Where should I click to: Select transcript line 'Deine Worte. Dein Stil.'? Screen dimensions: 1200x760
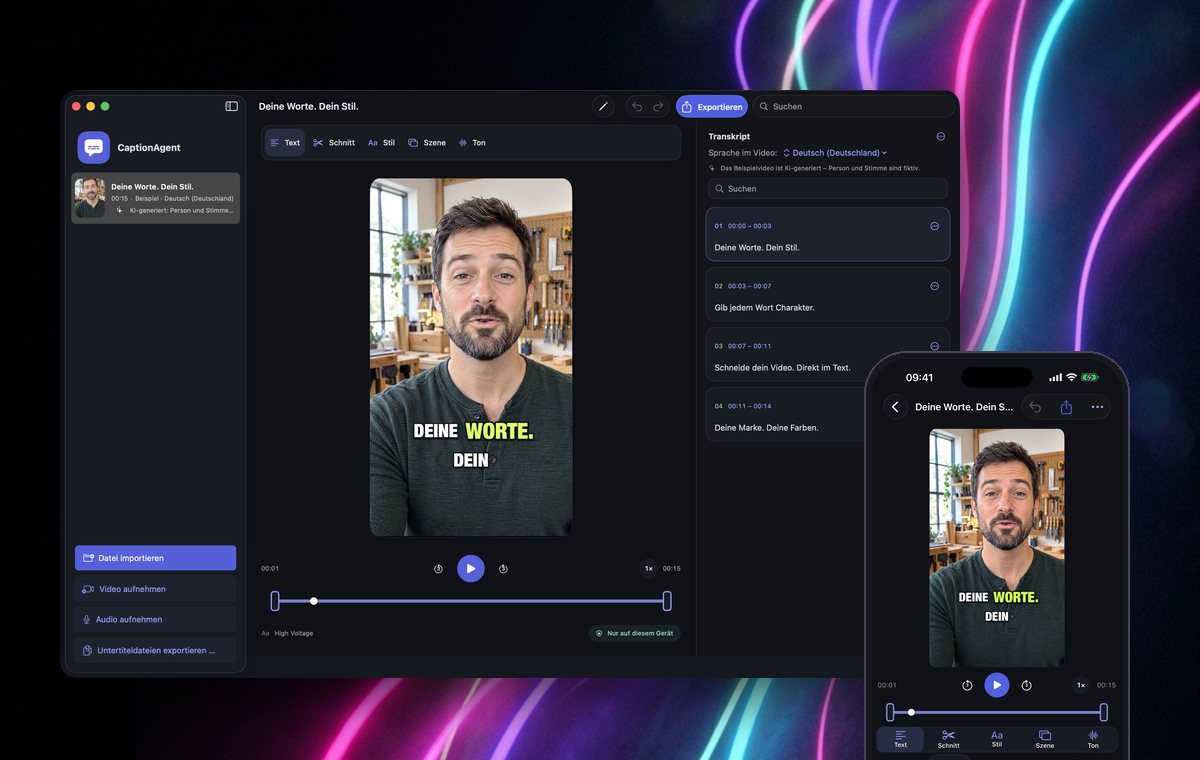click(757, 247)
